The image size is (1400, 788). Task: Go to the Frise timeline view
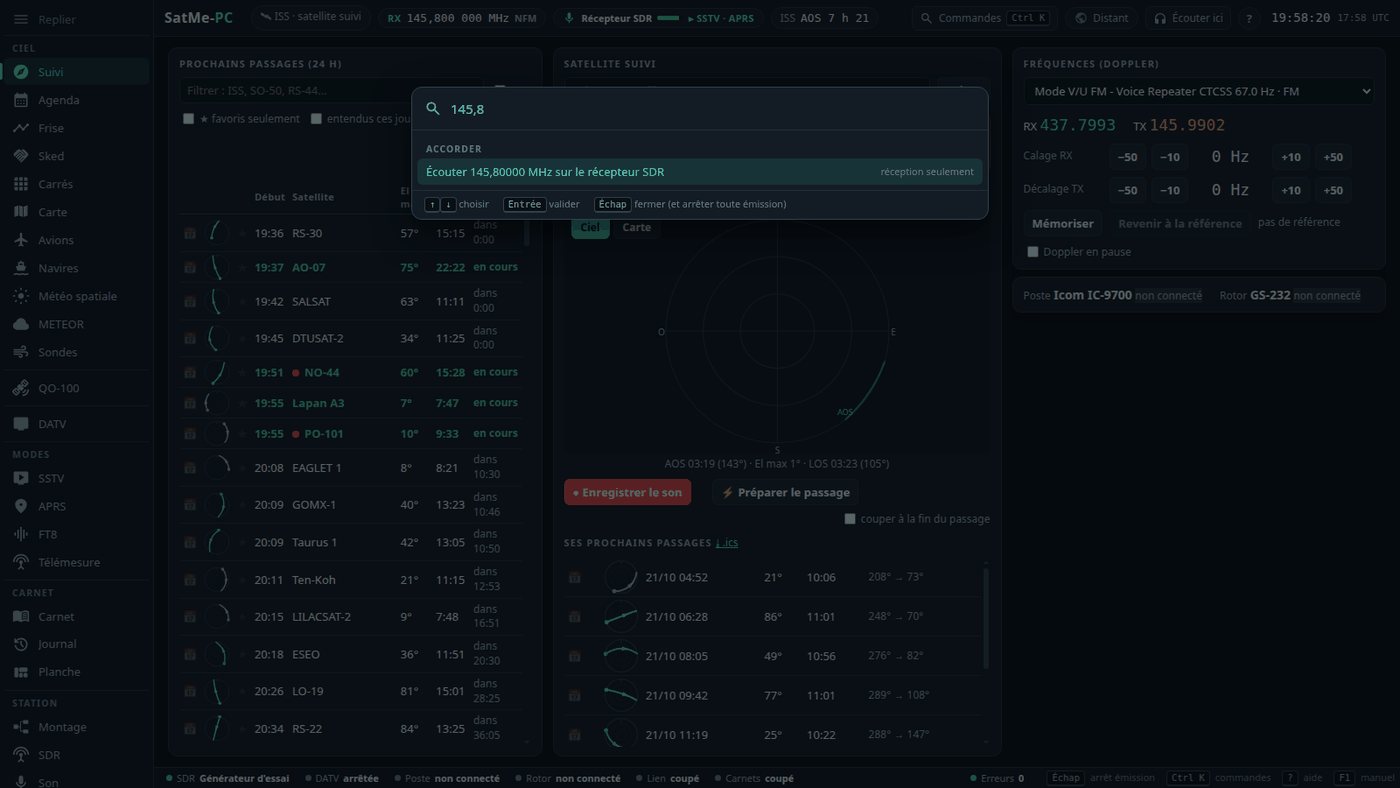click(76, 128)
